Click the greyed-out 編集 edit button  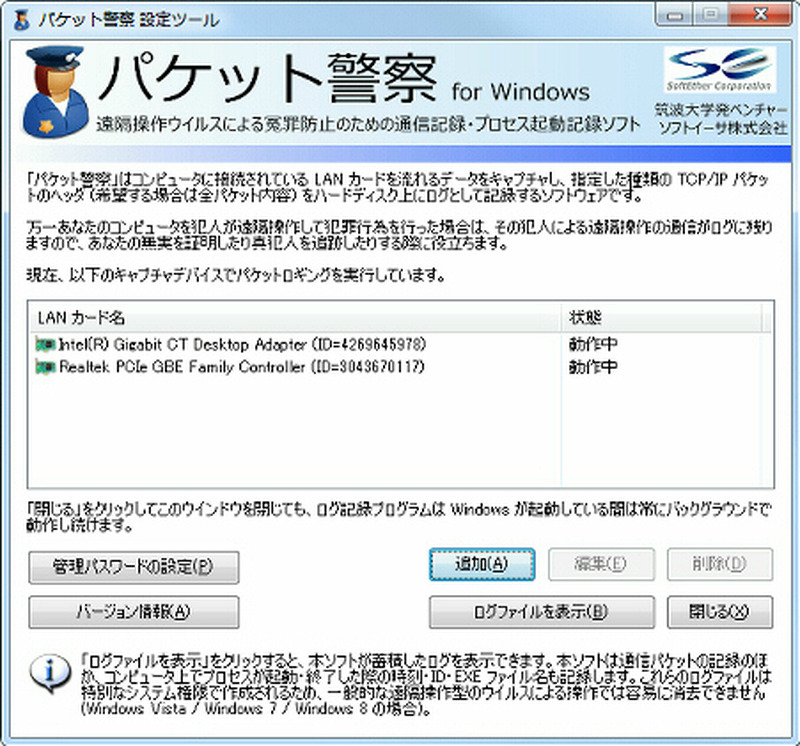click(601, 564)
